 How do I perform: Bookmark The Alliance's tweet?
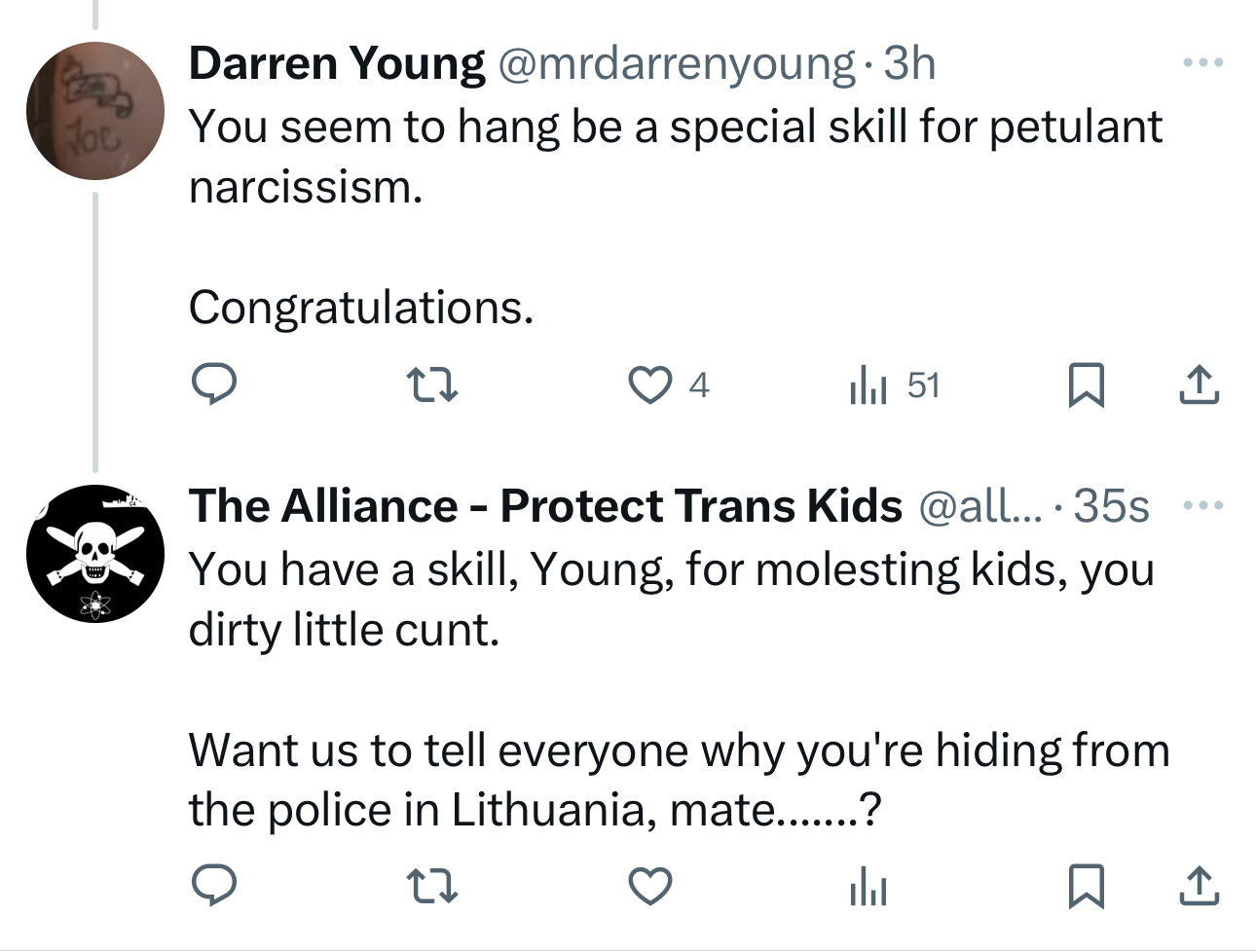[x=1086, y=887]
